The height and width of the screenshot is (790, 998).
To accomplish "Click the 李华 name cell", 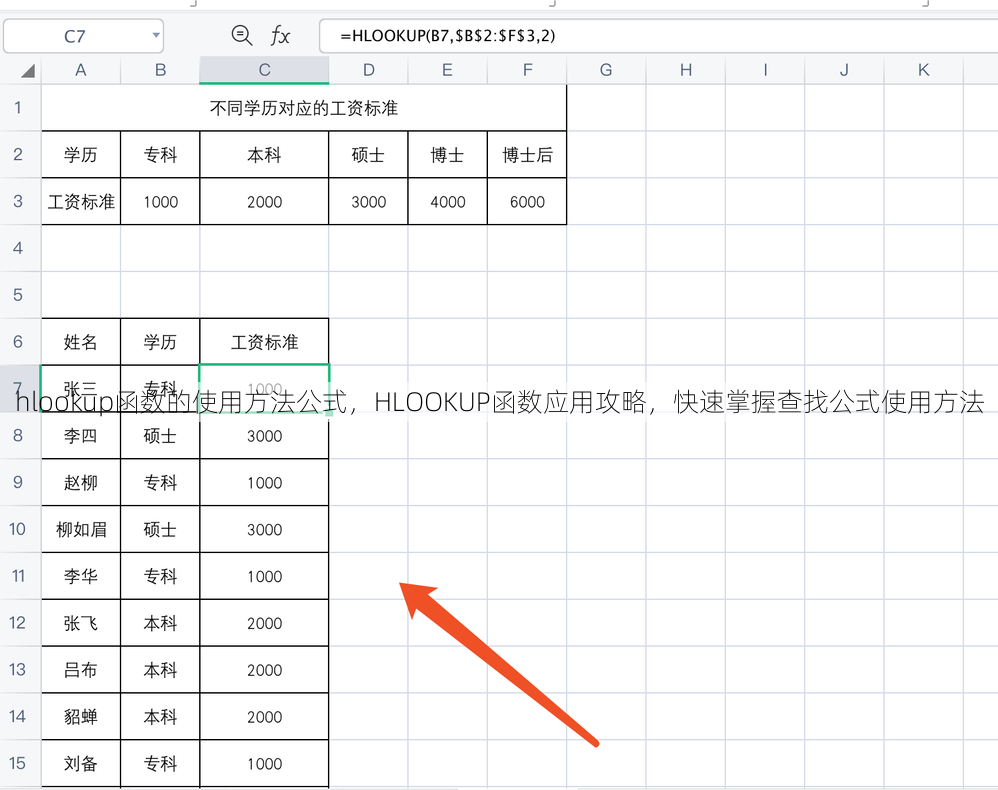I will 81,575.
